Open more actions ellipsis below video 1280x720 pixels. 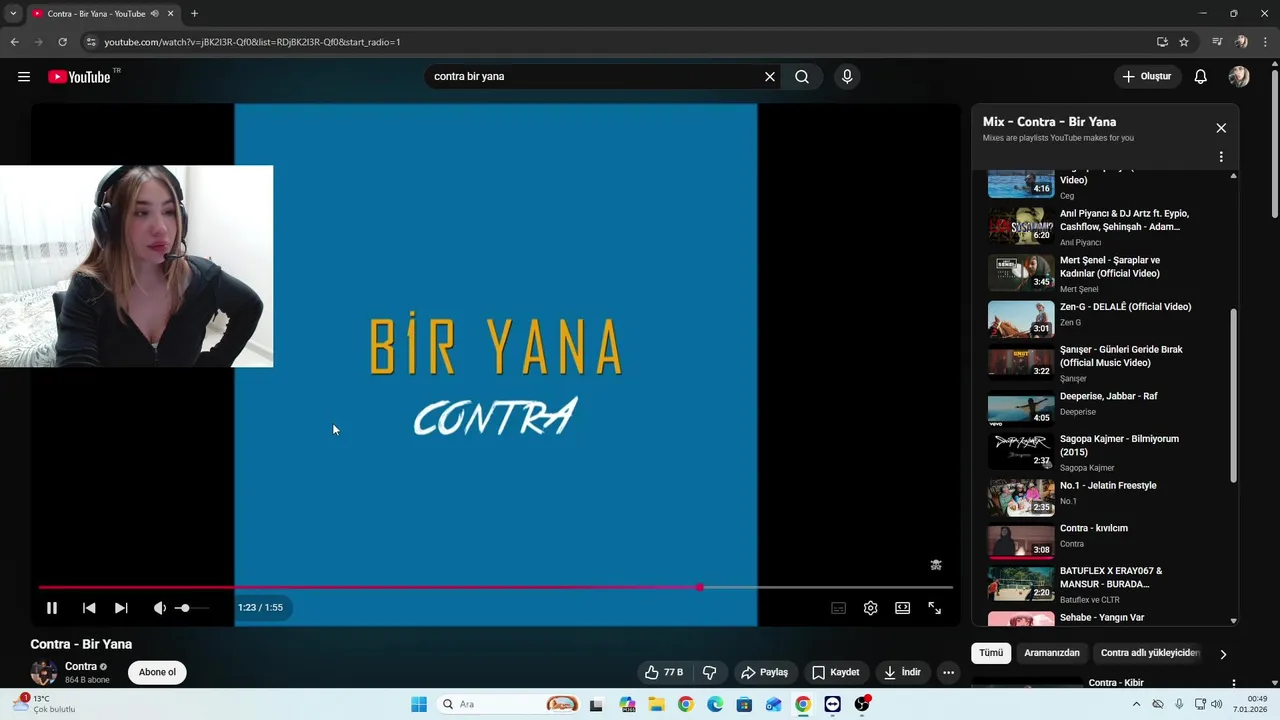coord(949,672)
